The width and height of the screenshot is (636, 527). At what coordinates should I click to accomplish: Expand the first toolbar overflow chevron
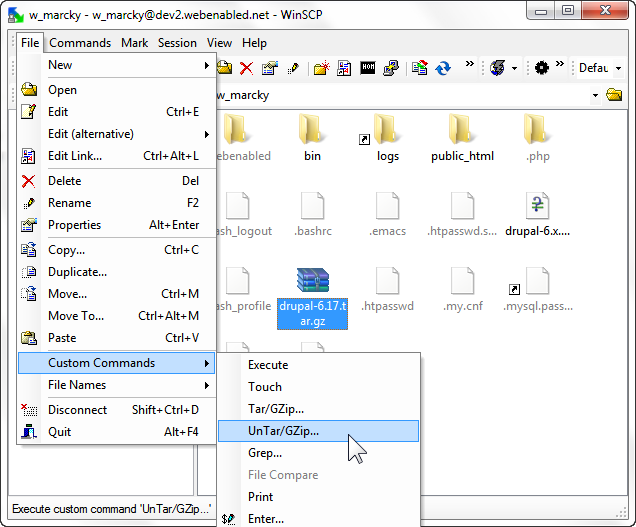470,64
